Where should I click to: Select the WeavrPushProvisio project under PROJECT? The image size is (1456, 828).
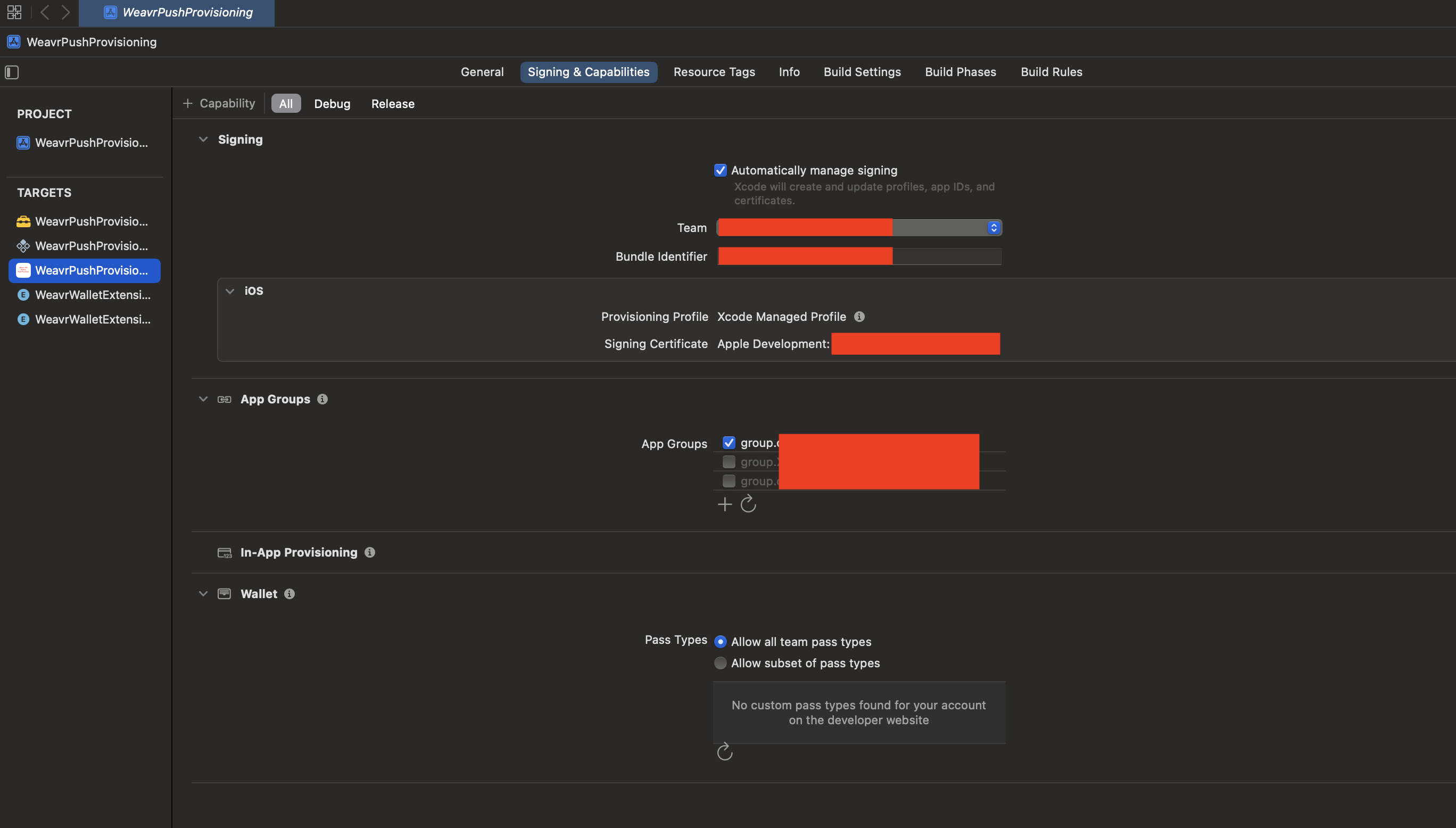pyautogui.click(x=84, y=143)
